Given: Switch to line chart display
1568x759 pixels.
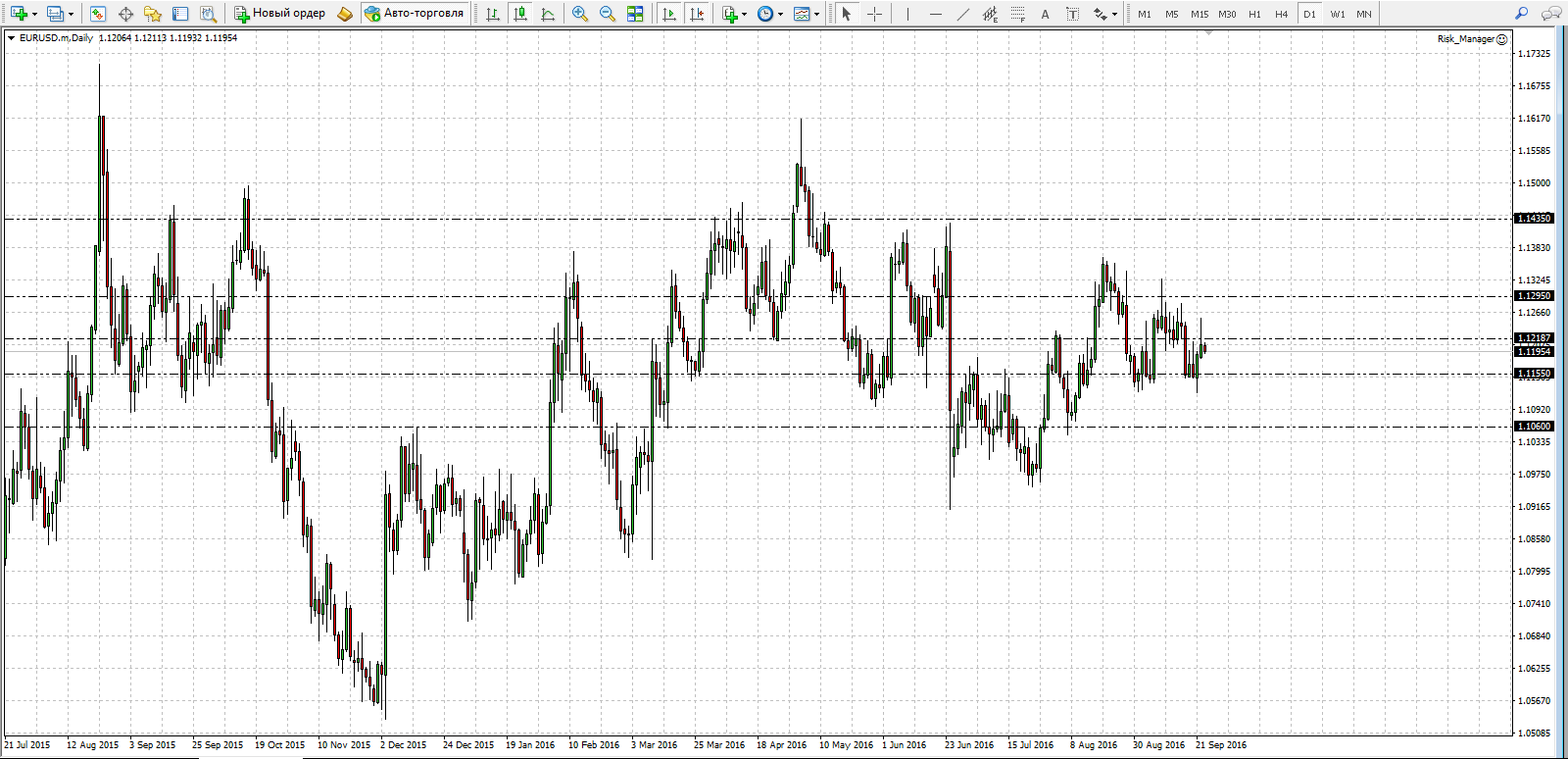Looking at the screenshot, I should pos(548,14).
